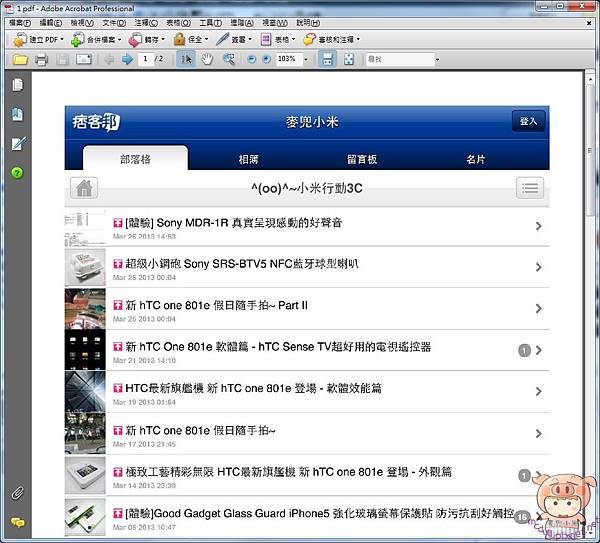Open the 說明(H) menu

pos(308,23)
